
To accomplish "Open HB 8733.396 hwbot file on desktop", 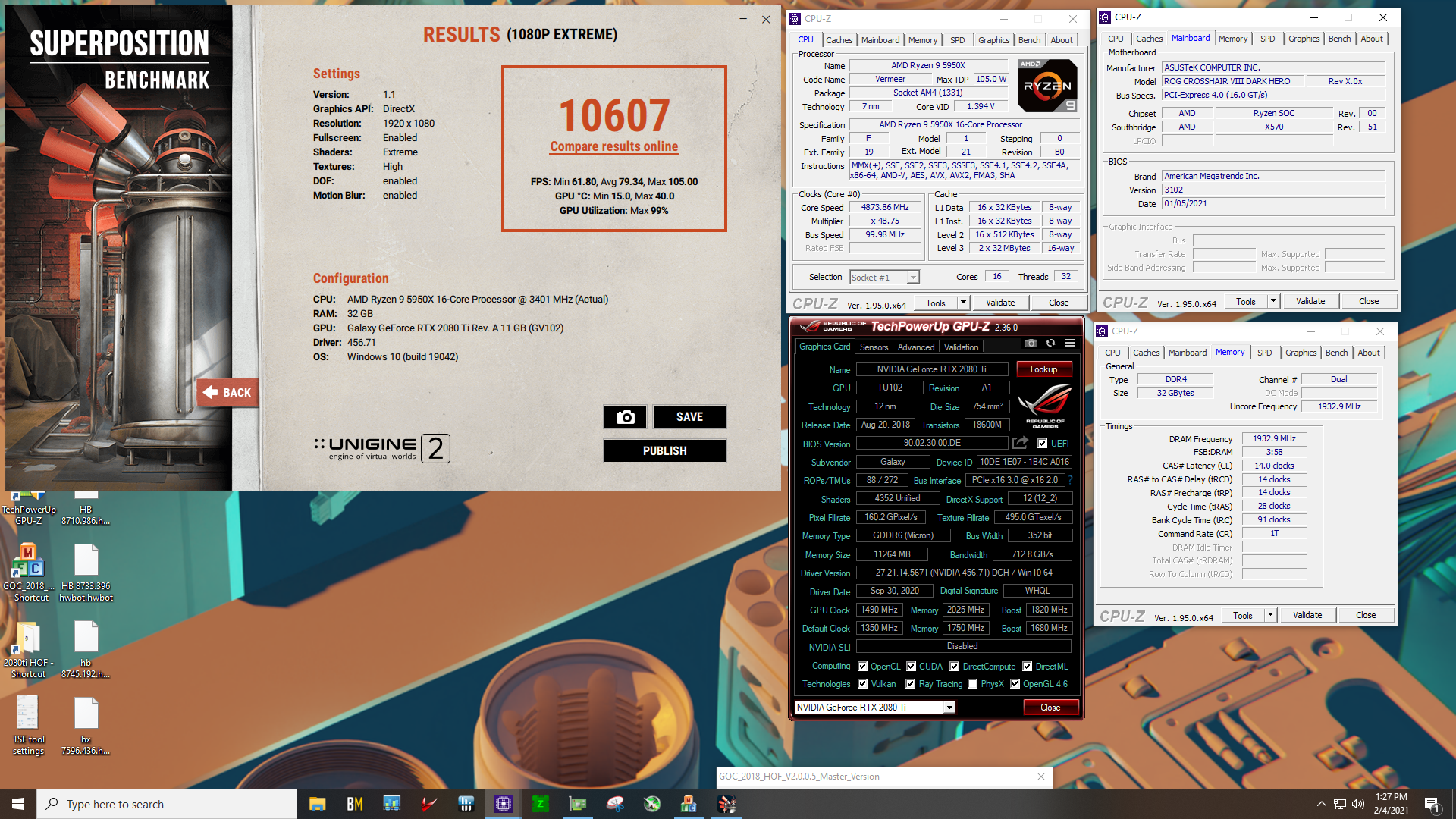I will (x=86, y=574).
